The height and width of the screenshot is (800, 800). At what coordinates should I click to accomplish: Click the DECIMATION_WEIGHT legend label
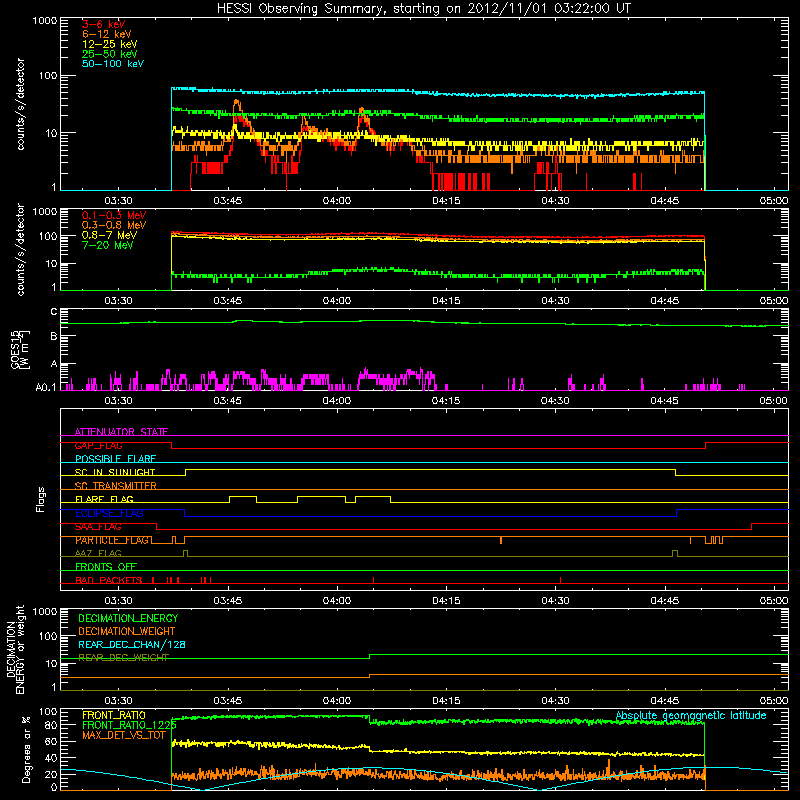tap(127, 632)
